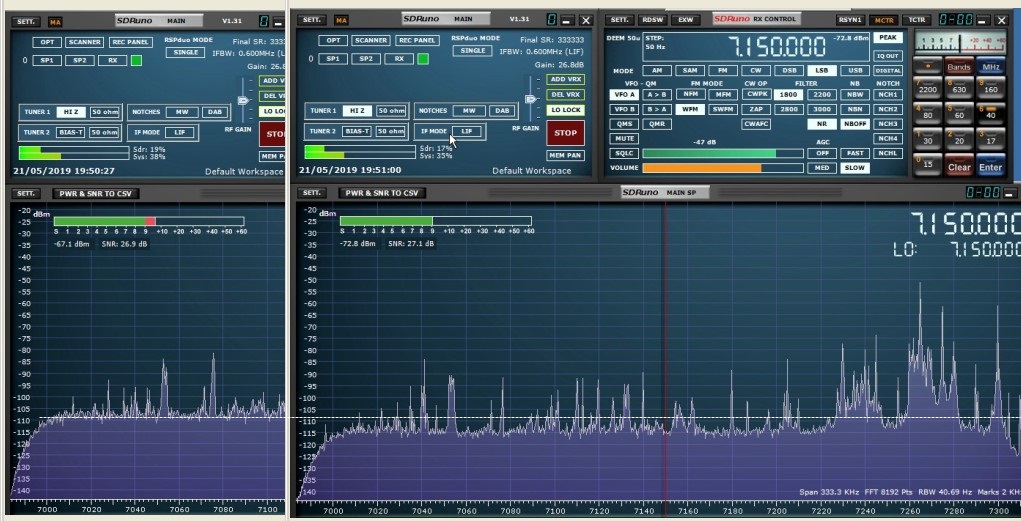Choose the 60 m band key
1021x521 pixels.
[959, 113]
